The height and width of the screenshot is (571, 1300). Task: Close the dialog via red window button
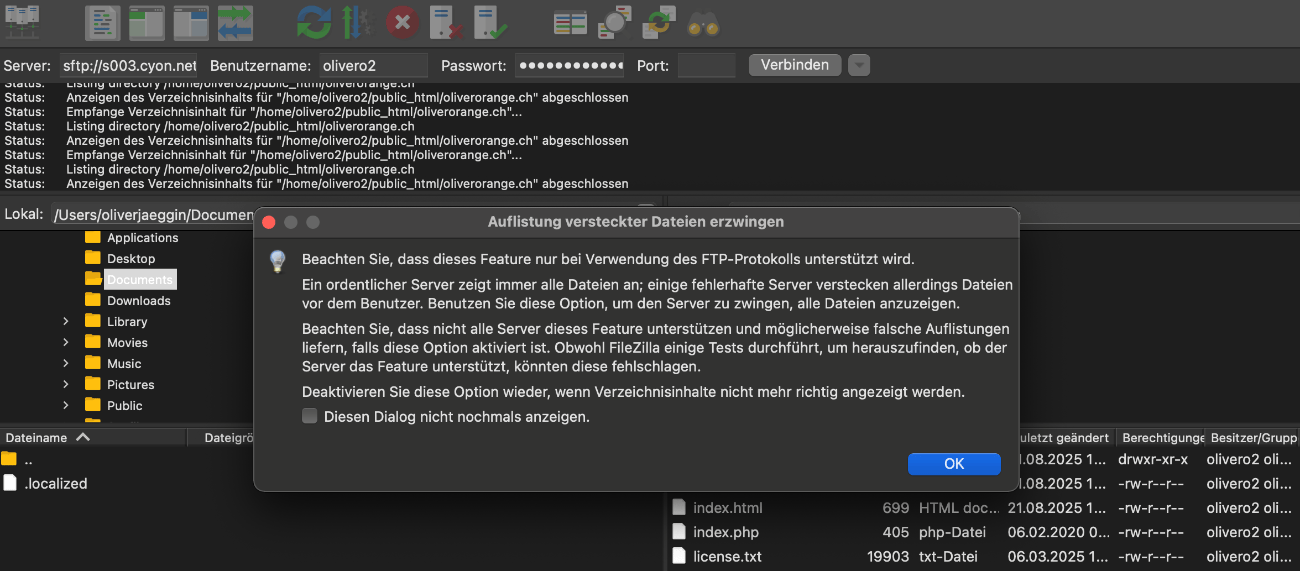point(269,222)
